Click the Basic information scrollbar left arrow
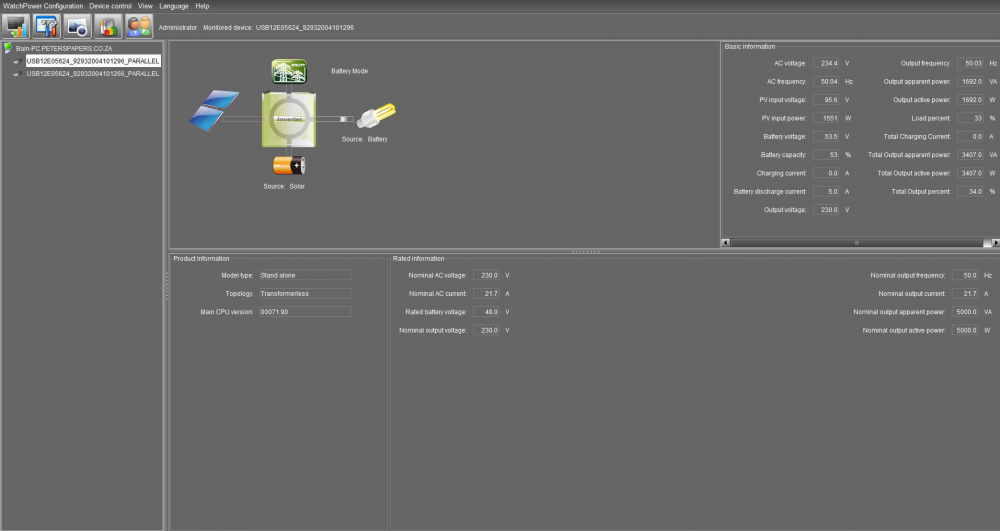The height and width of the screenshot is (531, 1000). (725, 243)
